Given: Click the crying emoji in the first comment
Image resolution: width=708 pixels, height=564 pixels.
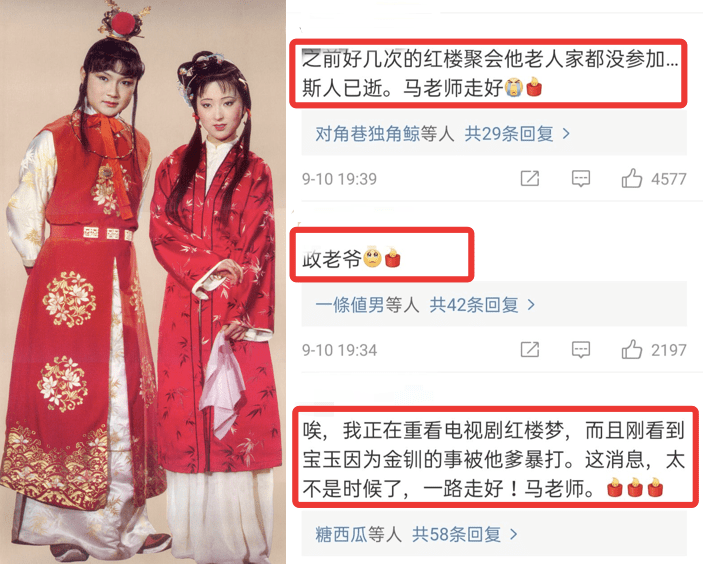Looking at the screenshot, I should tap(514, 87).
